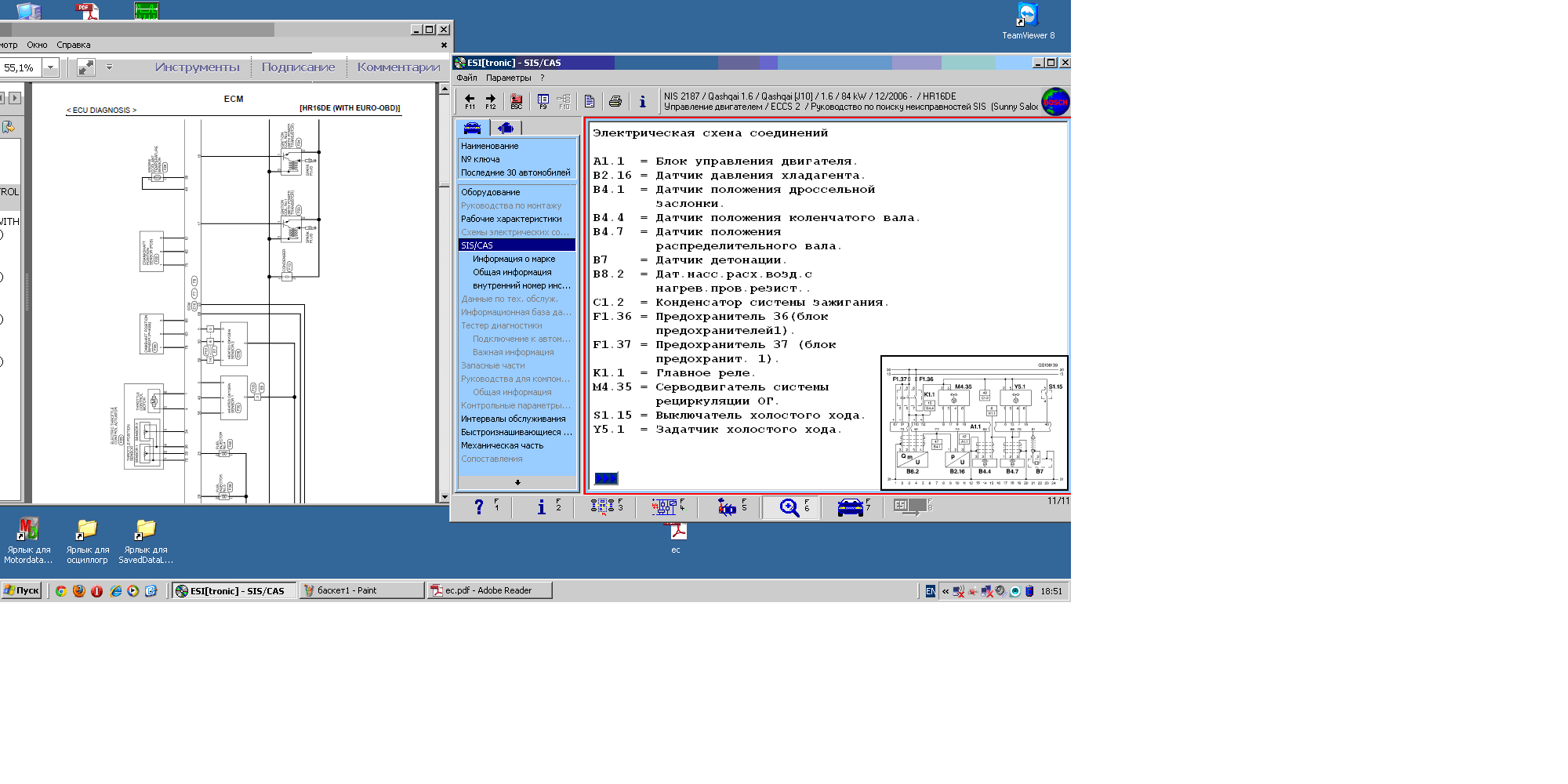Open the zoom percentage dropdown in Adobe Reader
The image size is (1568, 784).
point(50,67)
